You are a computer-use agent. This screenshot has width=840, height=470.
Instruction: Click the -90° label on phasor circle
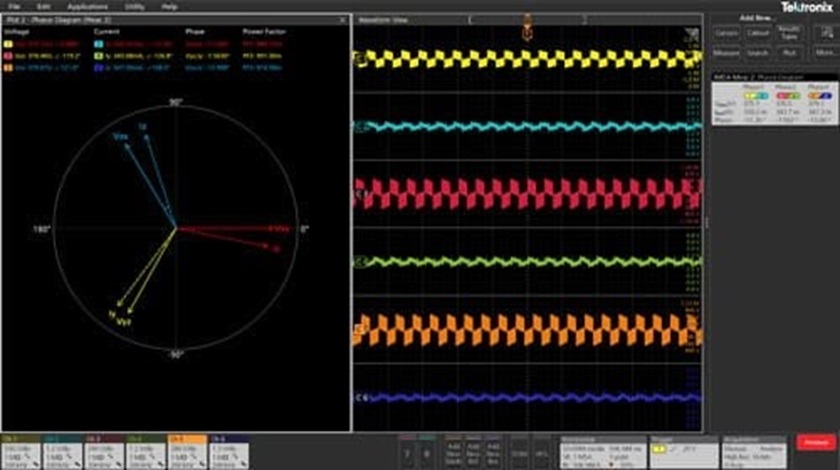coord(176,355)
